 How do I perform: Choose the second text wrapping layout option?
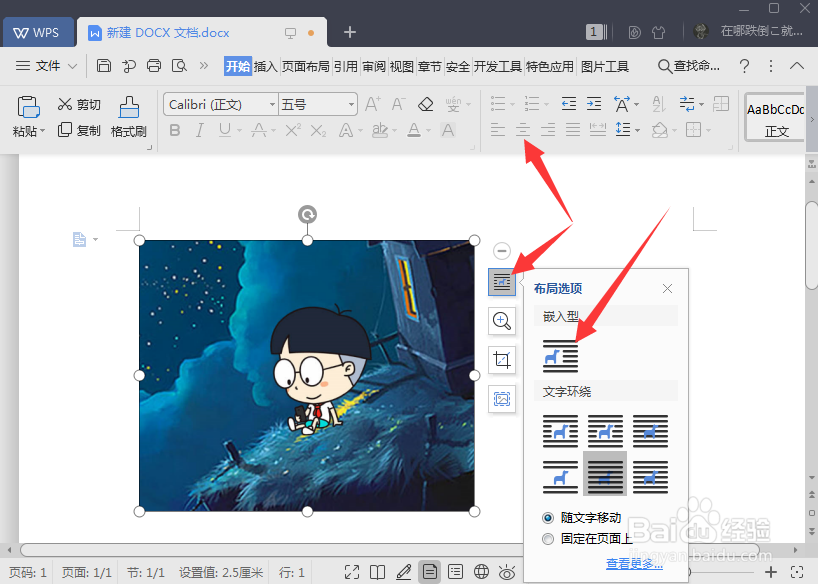point(605,431)
